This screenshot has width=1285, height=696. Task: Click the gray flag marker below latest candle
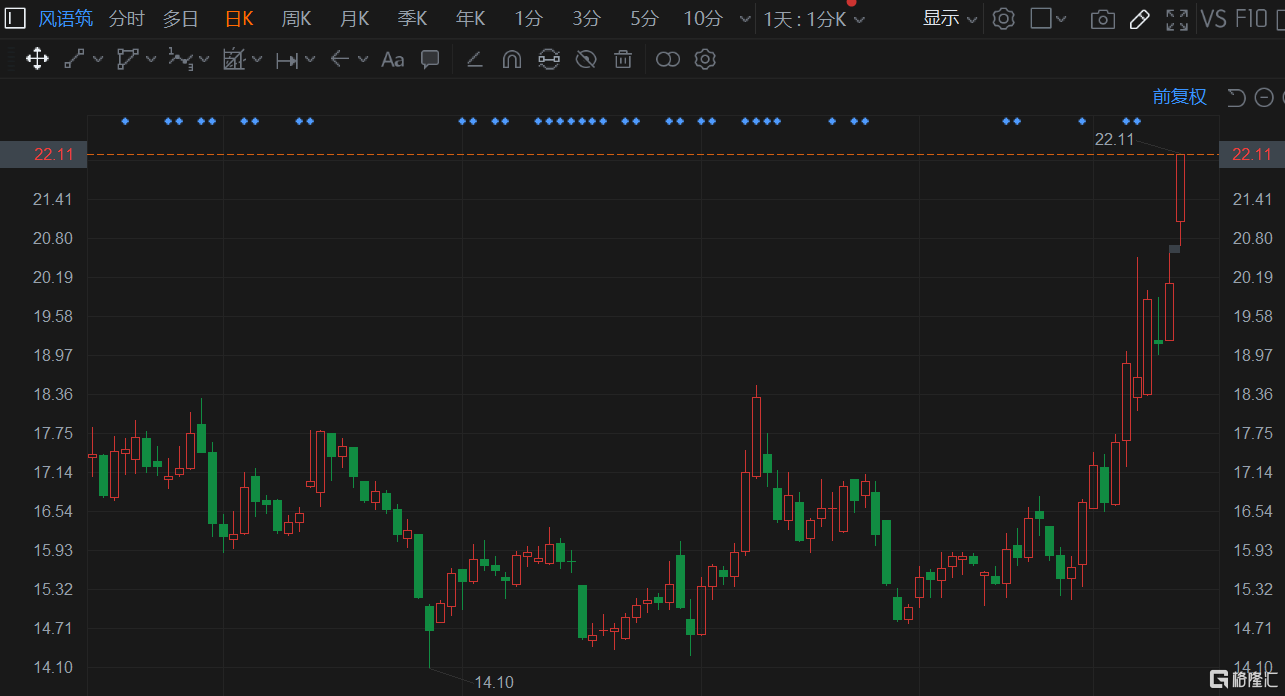pos(1174,248)
